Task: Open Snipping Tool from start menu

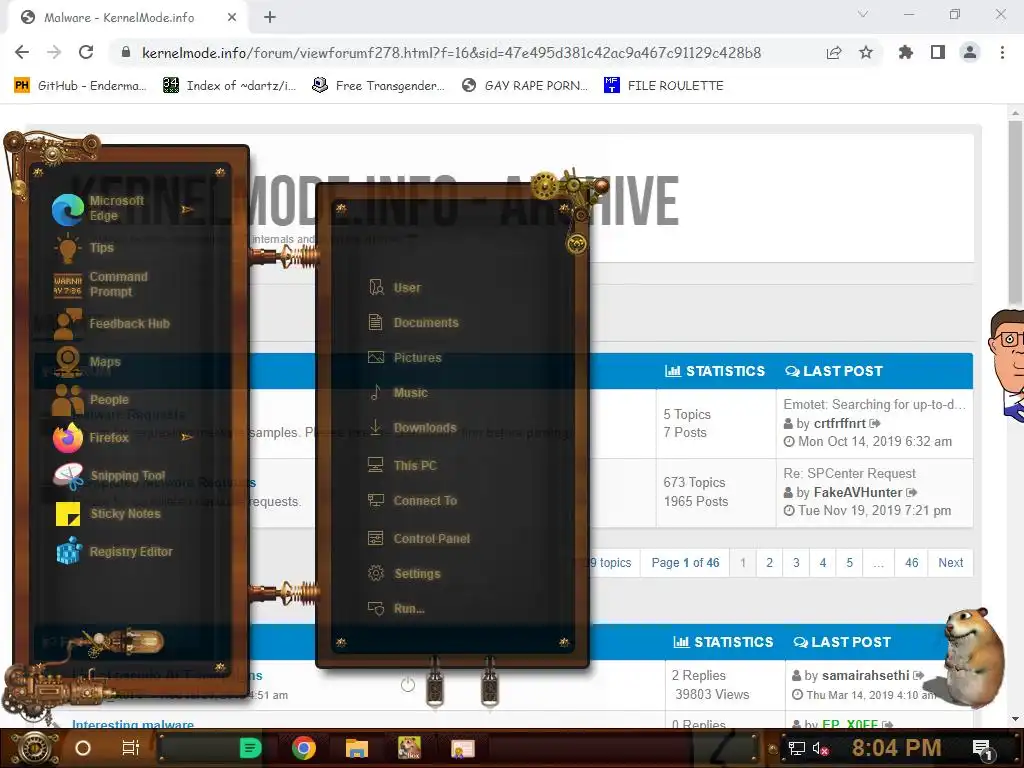Action: pyautogui.click(x=110, y=475)
